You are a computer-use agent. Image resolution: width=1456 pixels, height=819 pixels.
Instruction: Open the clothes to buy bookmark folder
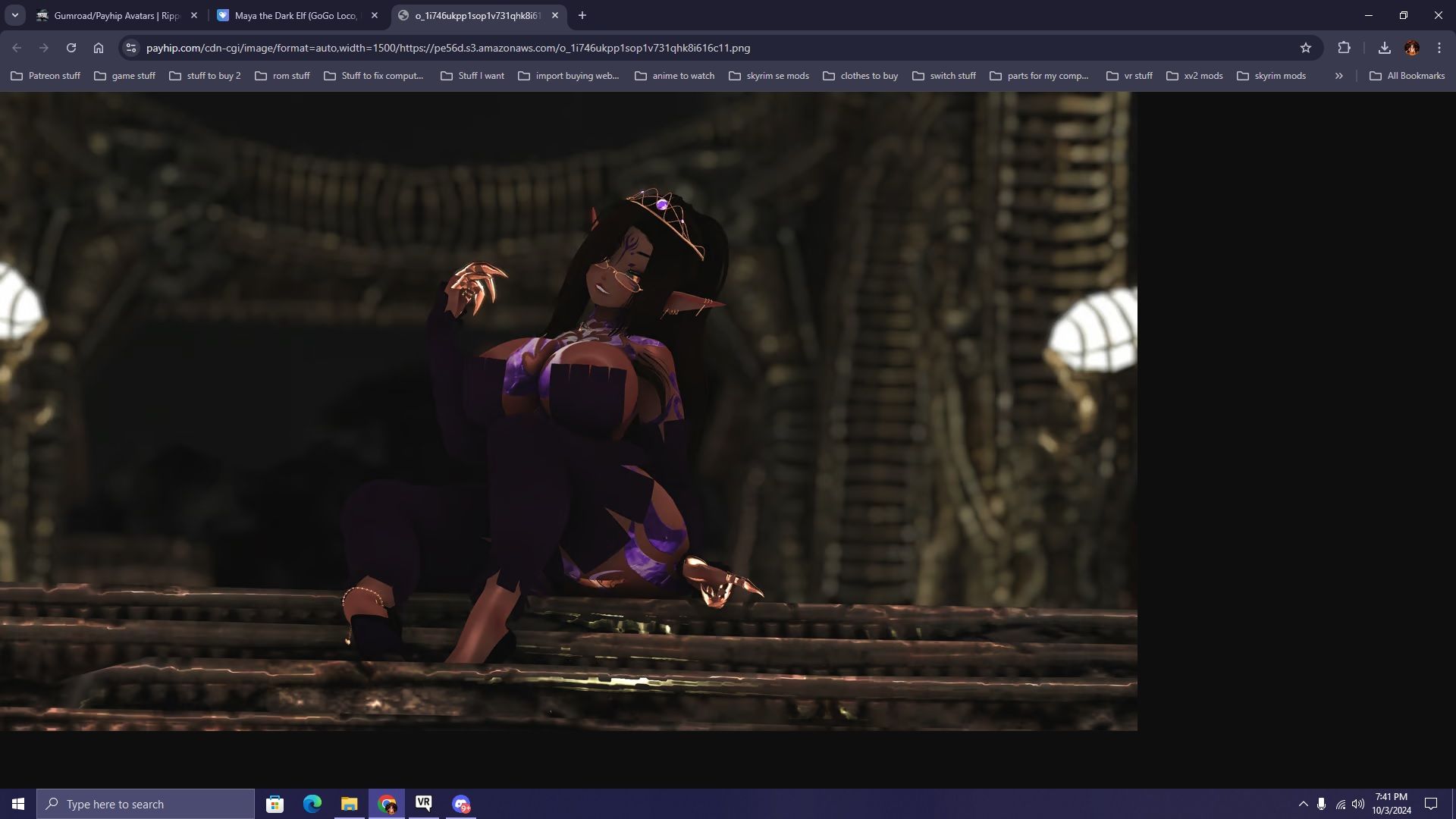[x=861, y=76]
